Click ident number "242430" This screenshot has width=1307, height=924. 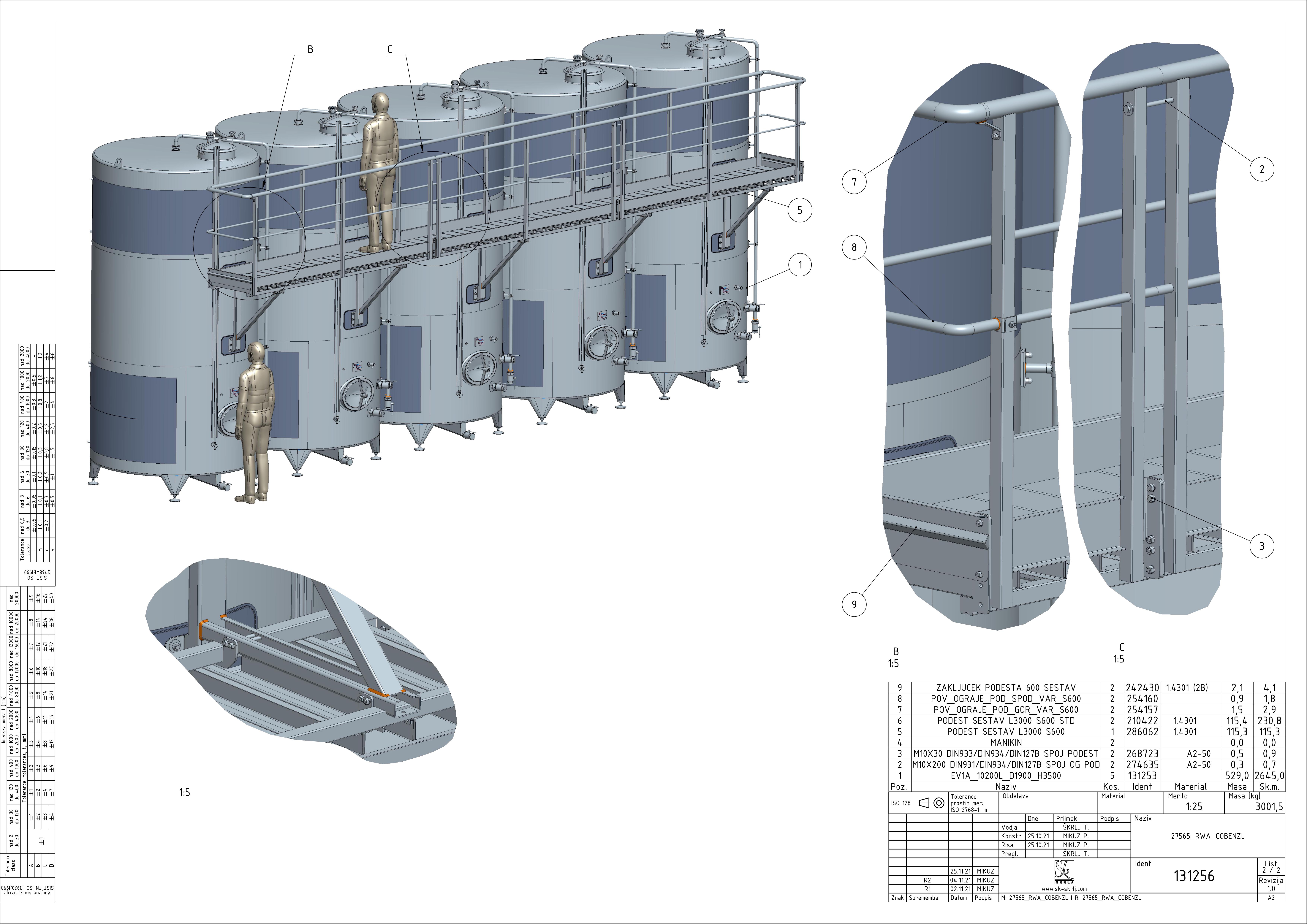pos(1143,688)
